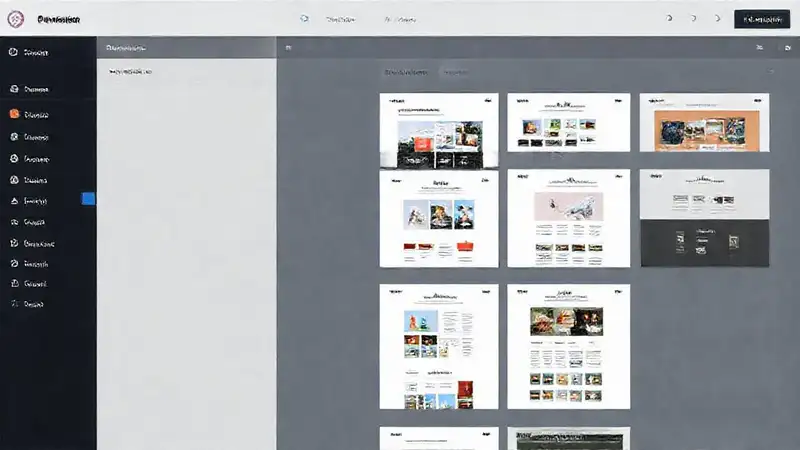This screenshot has width=800, height=450.
Task: Click the sidebar triangle icon beside blue marker
Action: (14, 201)
